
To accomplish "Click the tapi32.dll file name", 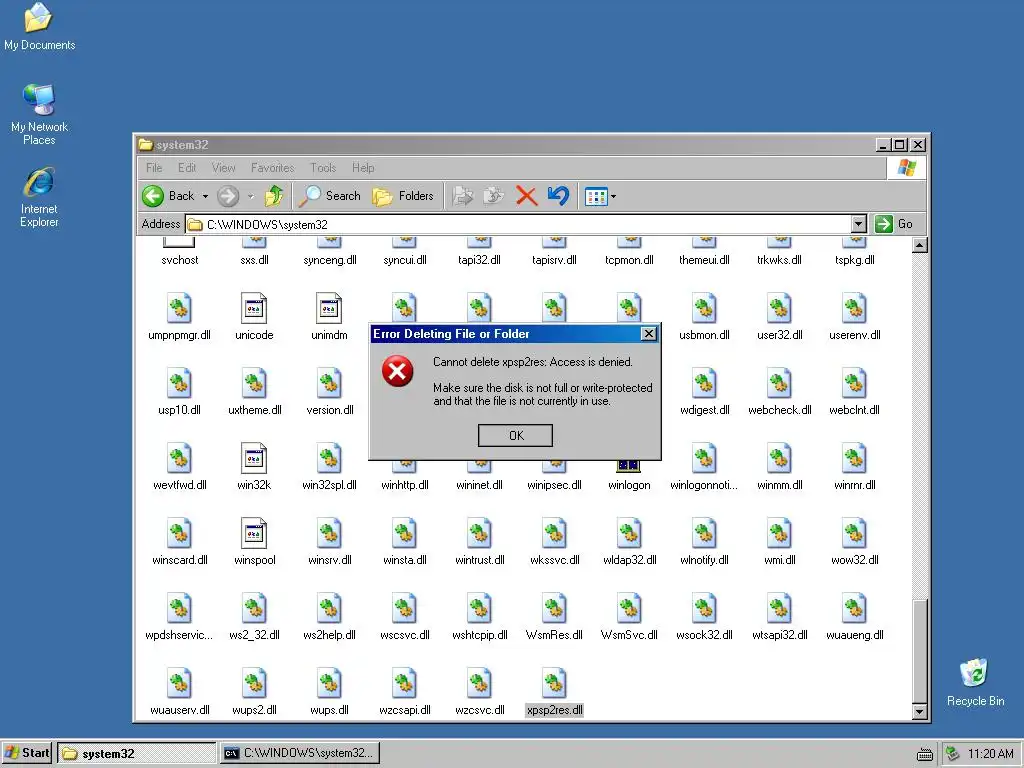I will pos(479,260).
